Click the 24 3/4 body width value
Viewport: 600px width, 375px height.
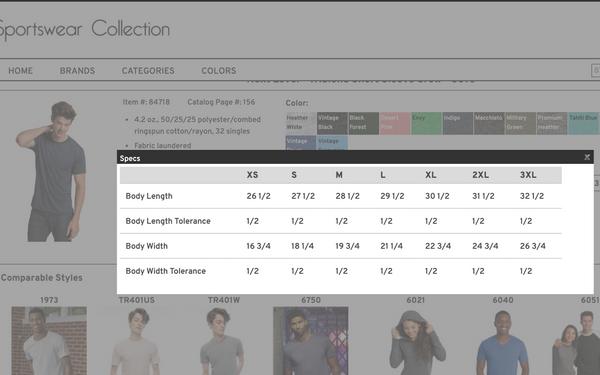[x=485, y=246]
